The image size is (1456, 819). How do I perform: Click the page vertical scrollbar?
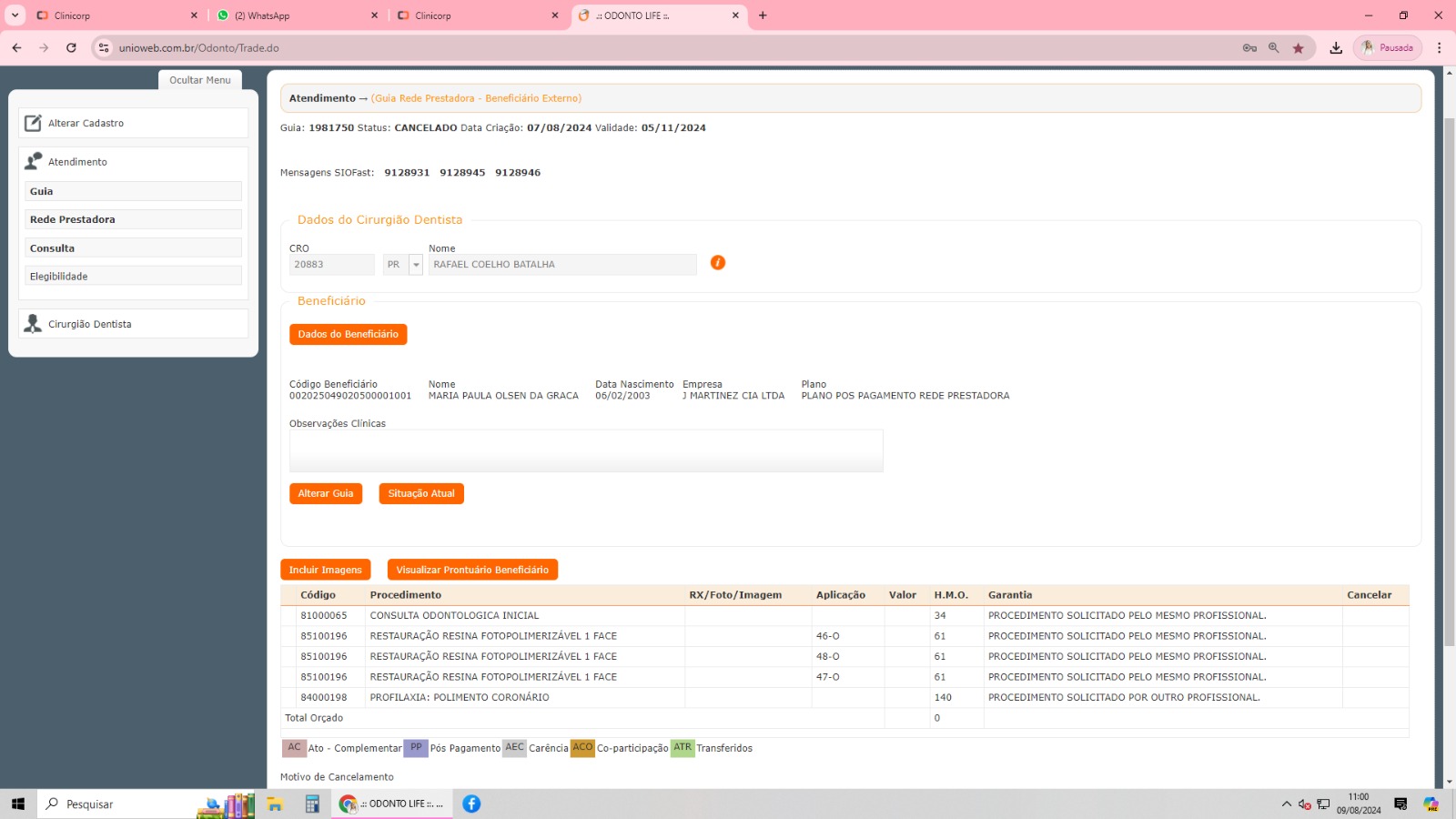point(1450,382)
